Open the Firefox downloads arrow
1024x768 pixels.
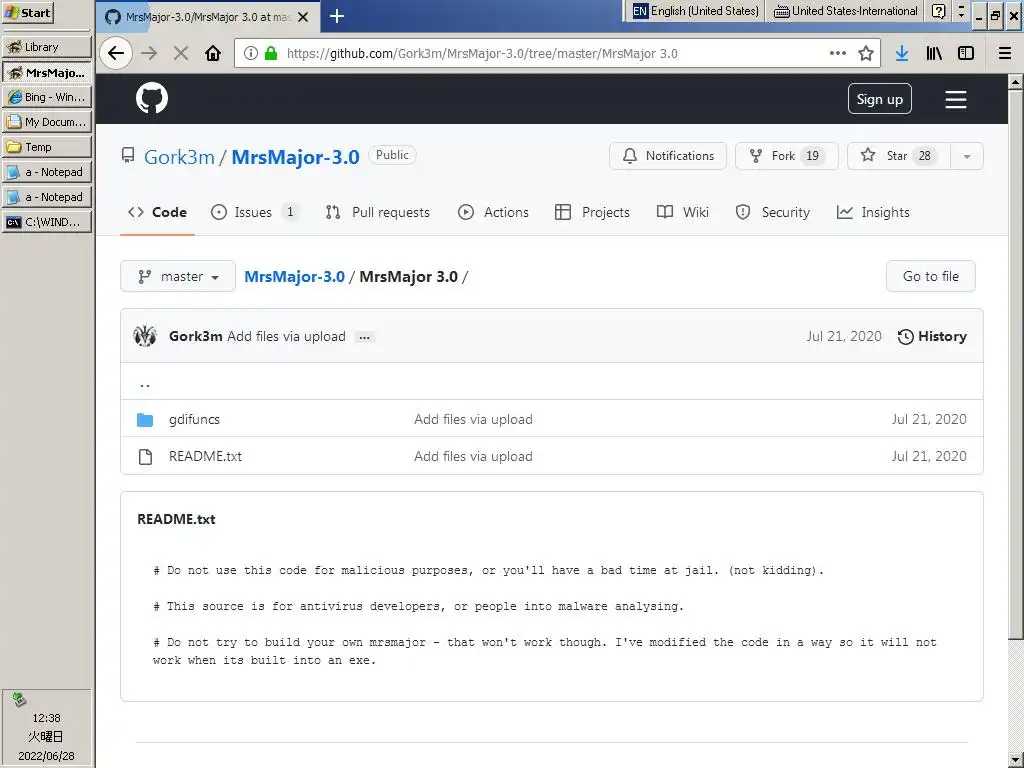pos(902,53)
